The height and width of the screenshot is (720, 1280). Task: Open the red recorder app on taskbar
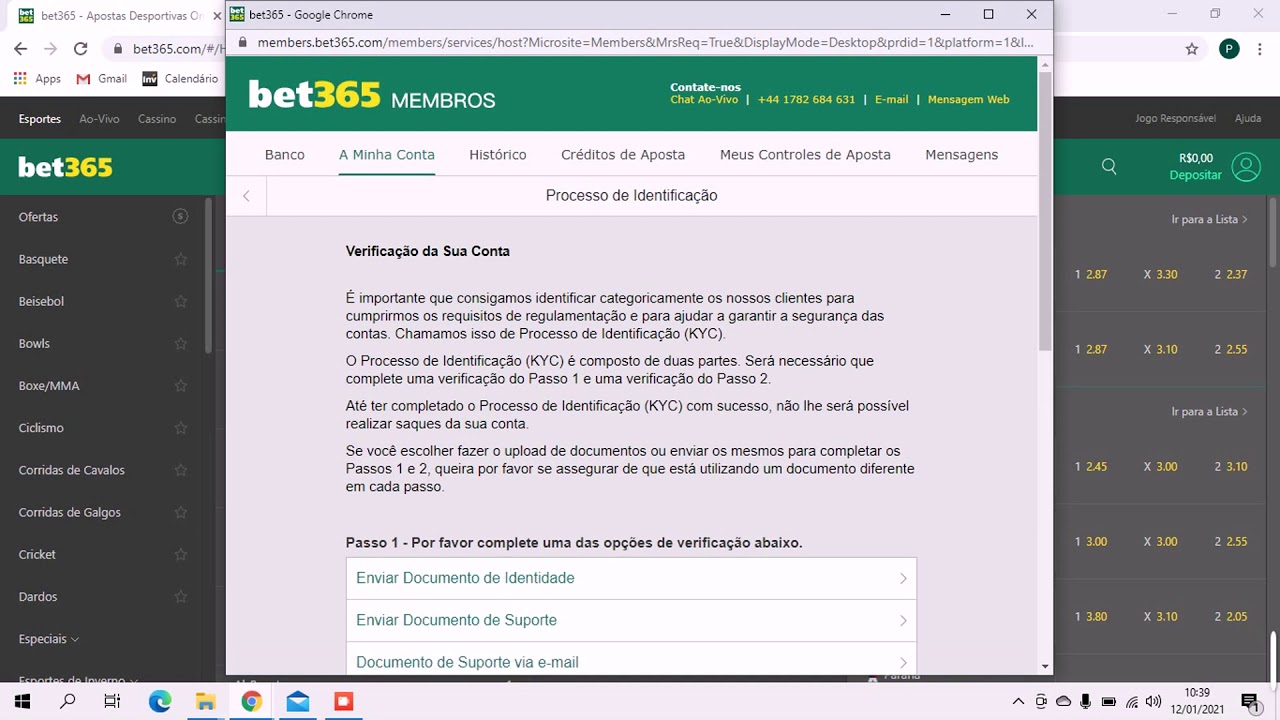(x=343, y=702)
